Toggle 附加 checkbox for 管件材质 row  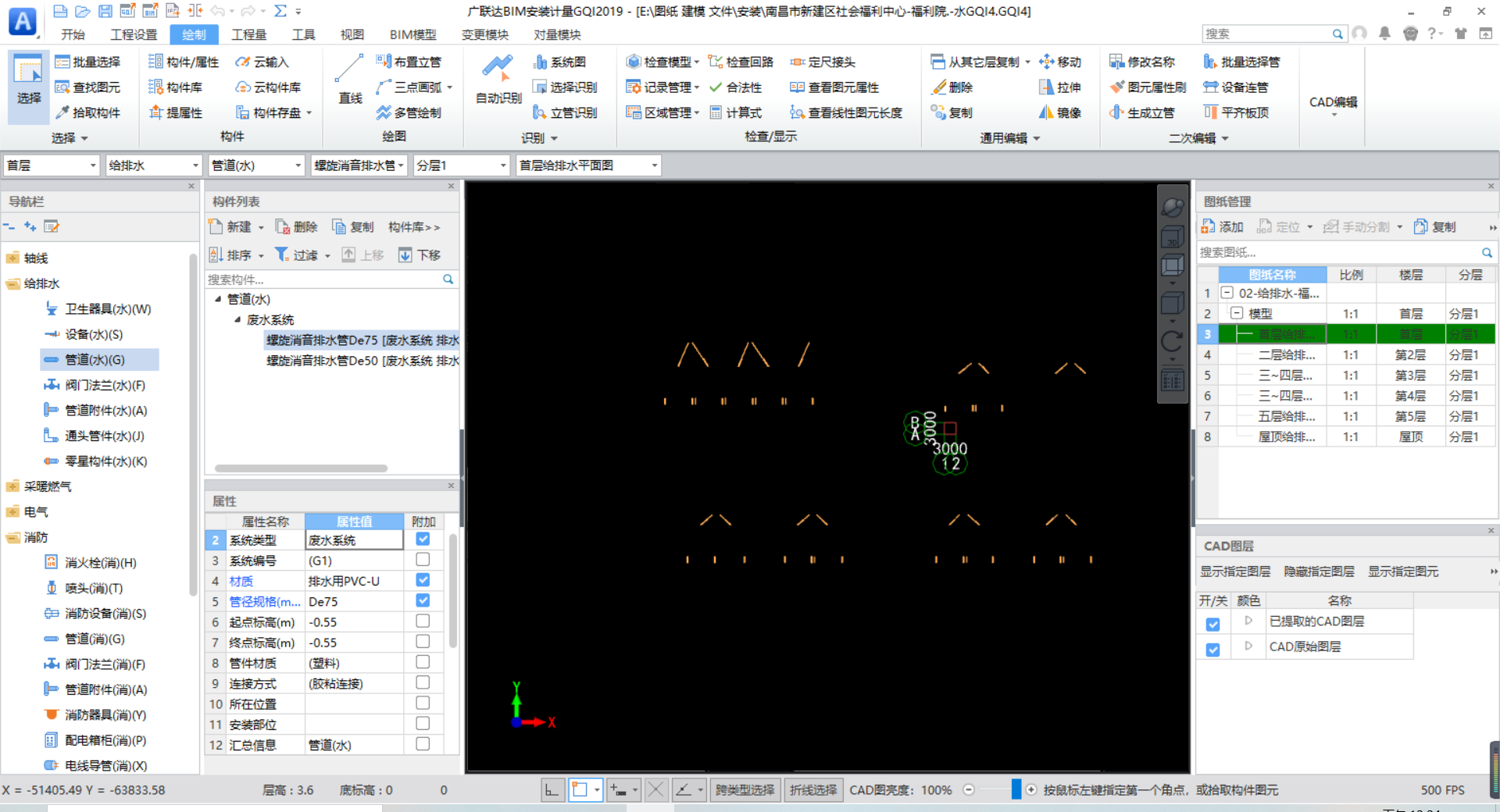(423, 662)
